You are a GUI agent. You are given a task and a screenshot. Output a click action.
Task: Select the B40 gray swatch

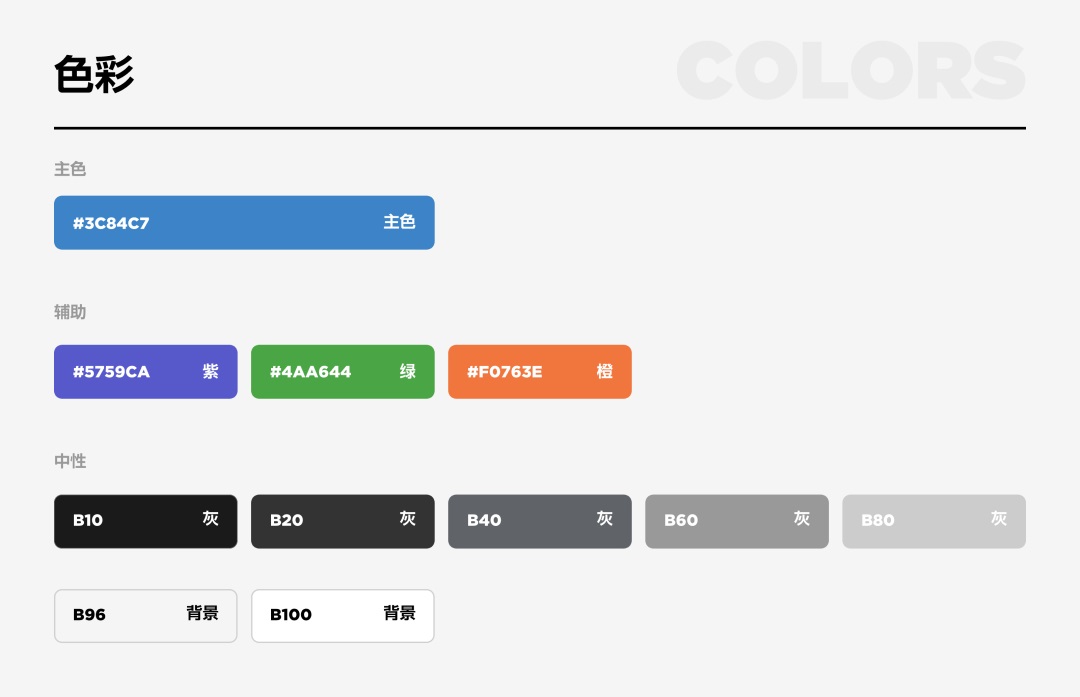click(x=540, y=521)
